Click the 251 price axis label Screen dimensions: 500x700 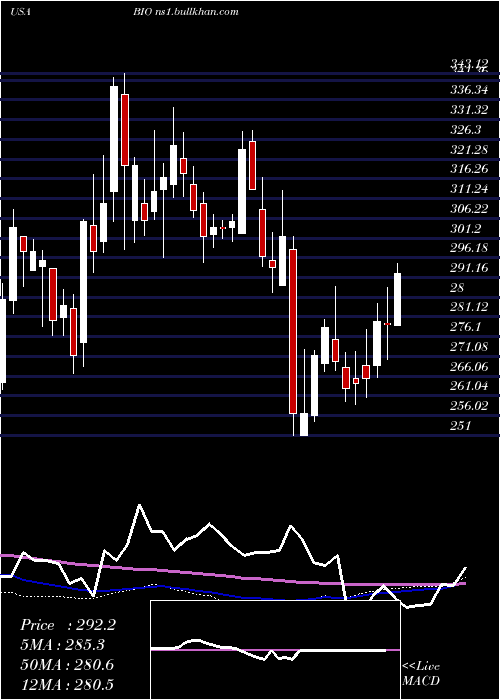click(x=461, y=425)
